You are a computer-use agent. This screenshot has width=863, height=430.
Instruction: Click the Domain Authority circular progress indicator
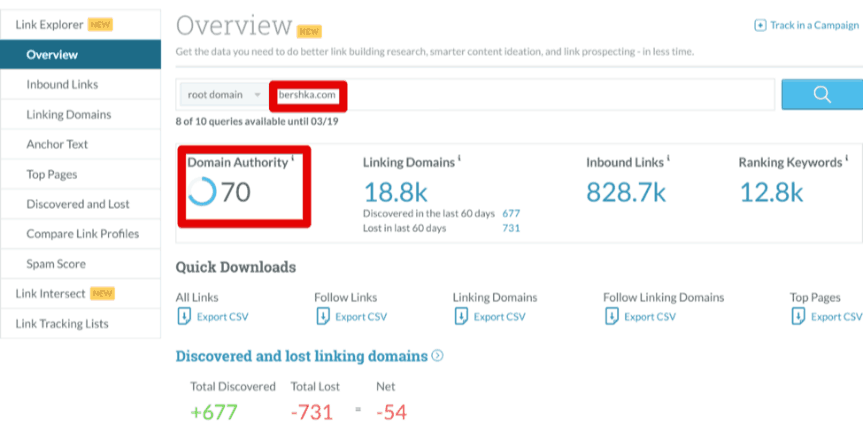point(202,191)
